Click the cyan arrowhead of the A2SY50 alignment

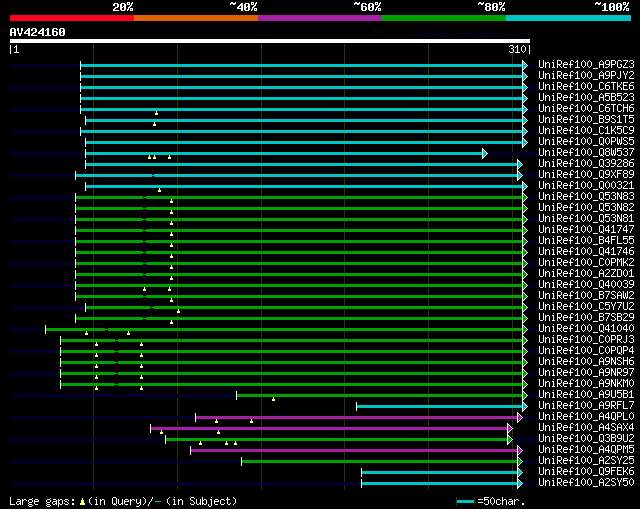[520, 484]
